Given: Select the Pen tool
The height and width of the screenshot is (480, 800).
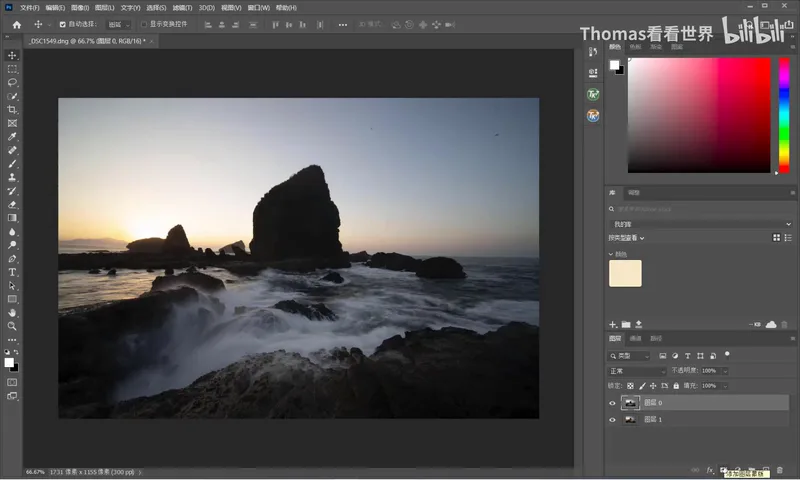Looking at the screenshot, I should (x=12, y=259).
